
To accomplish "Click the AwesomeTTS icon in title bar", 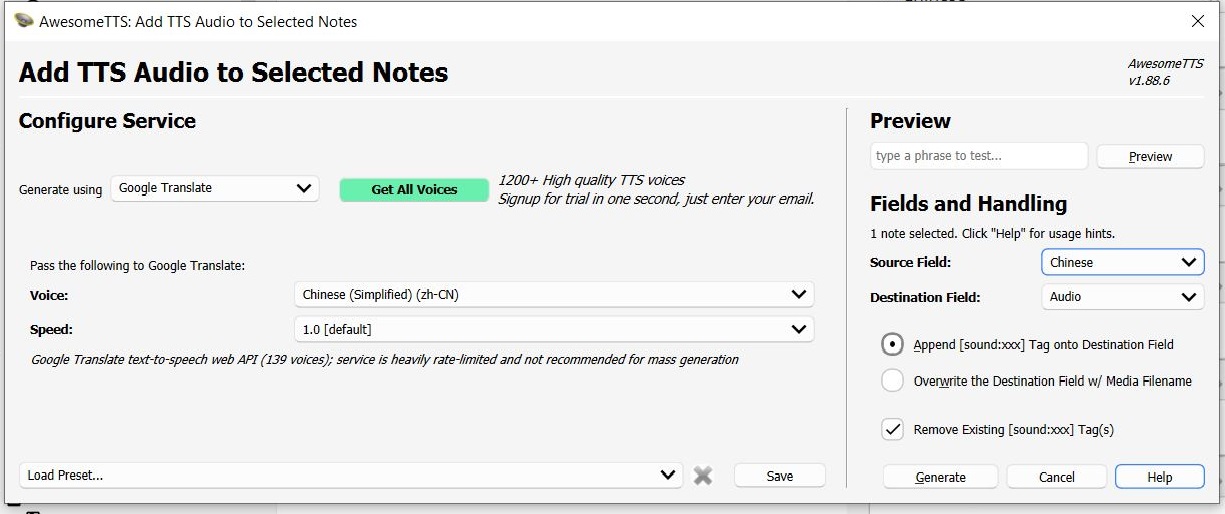I will 22,20.
